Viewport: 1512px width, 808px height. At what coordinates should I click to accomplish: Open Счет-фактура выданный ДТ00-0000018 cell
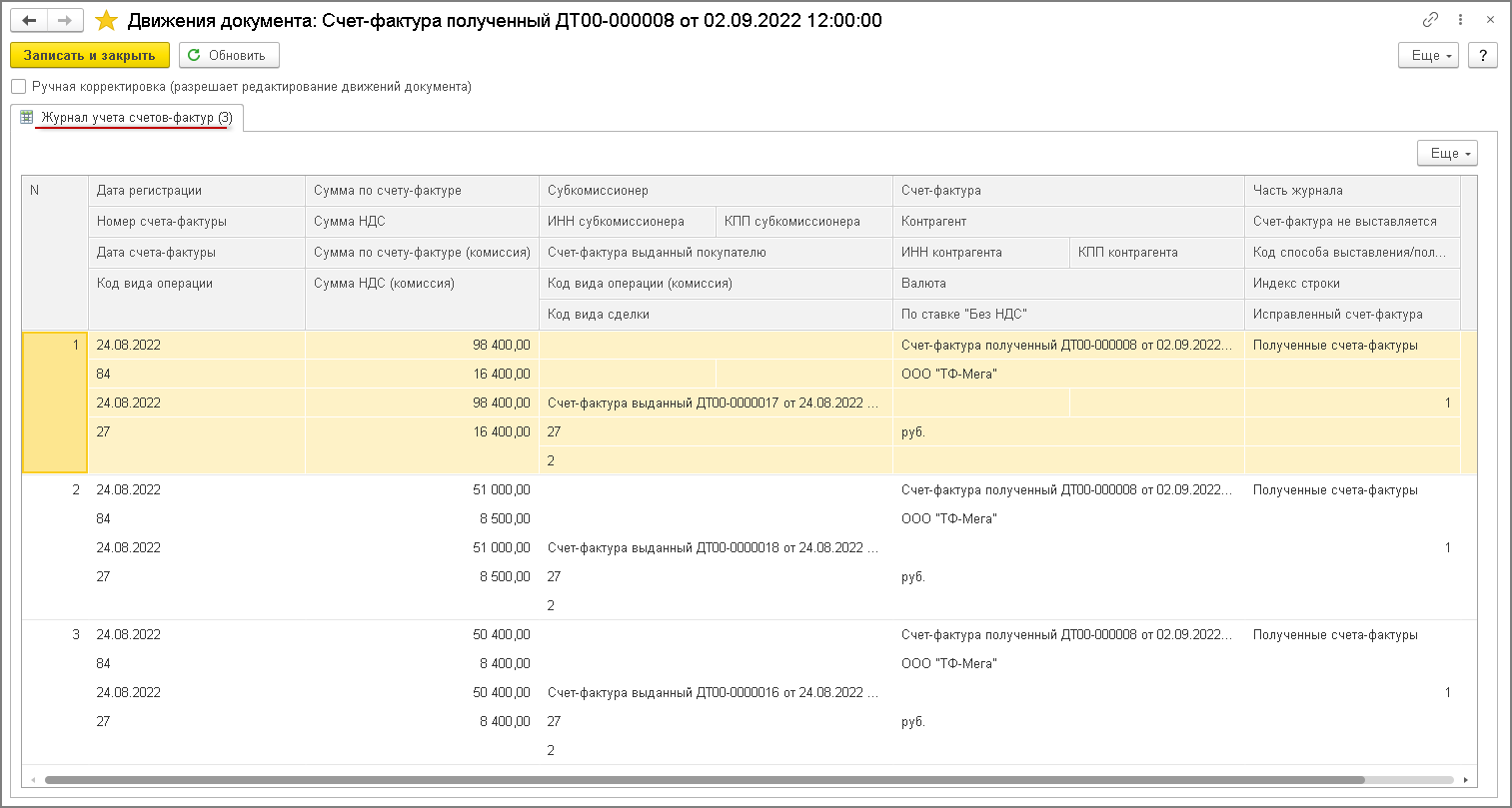point(716,548)
